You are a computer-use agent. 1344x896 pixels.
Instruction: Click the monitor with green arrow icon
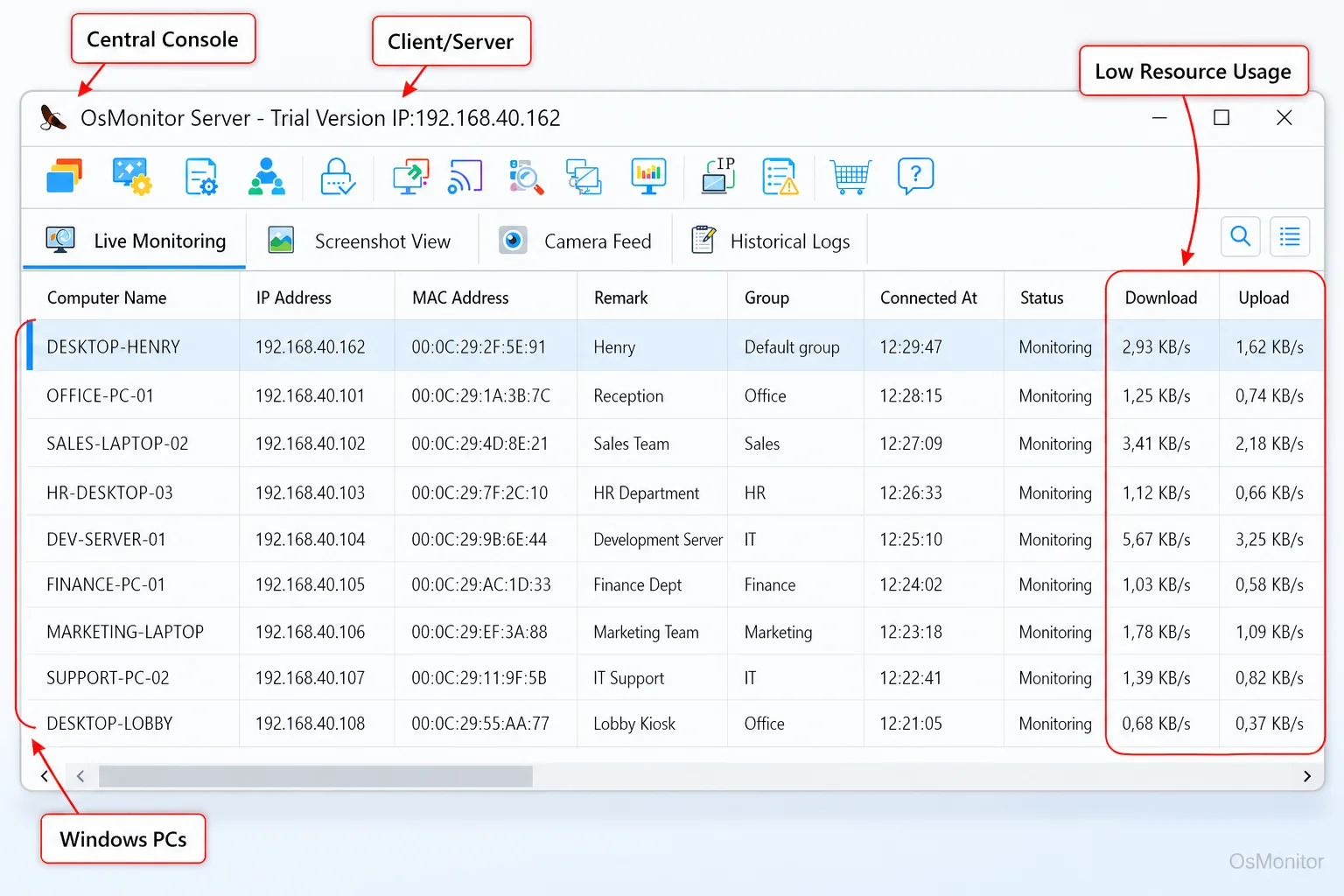tap(410, 176)
